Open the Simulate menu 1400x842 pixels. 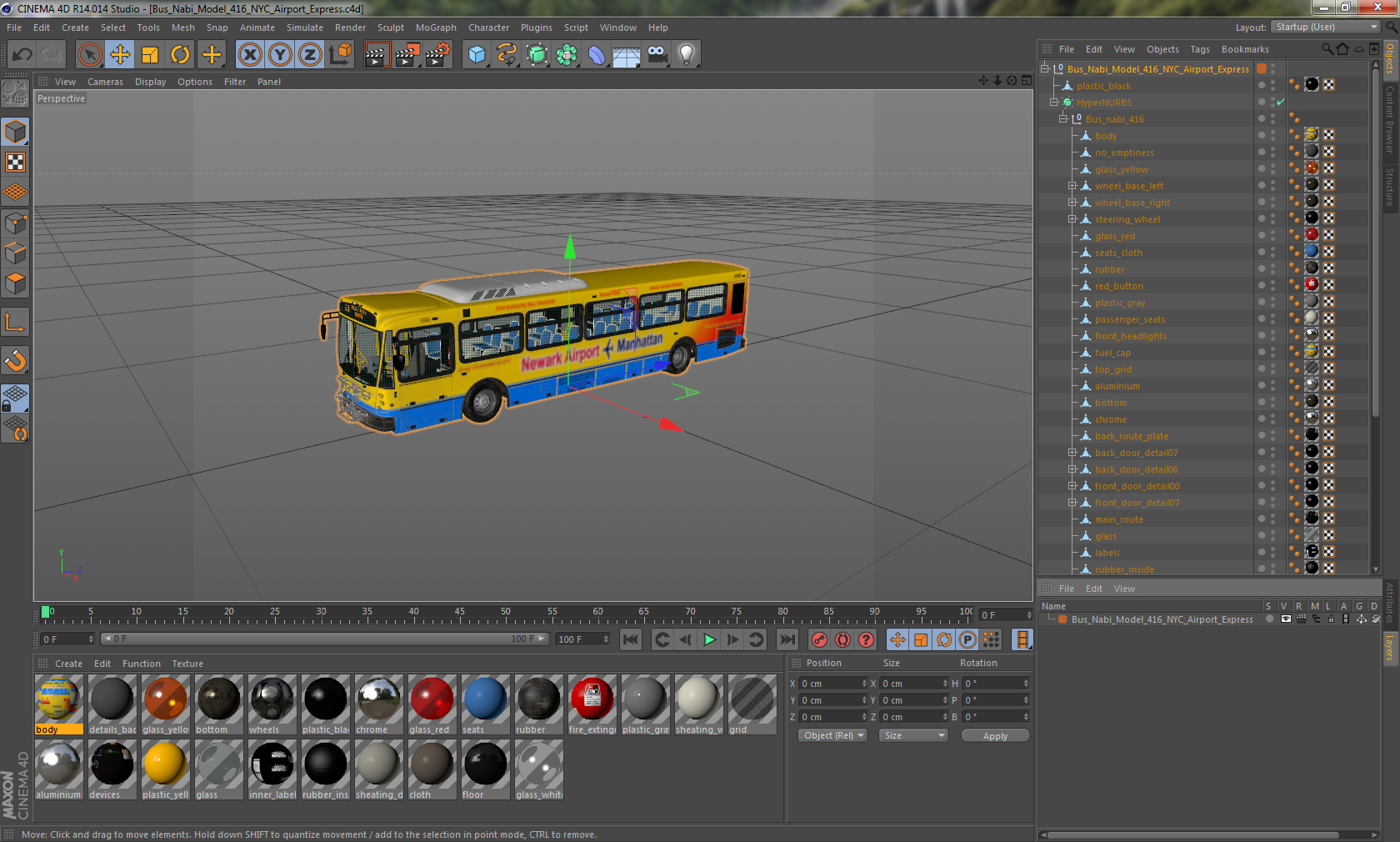[305, 28]
